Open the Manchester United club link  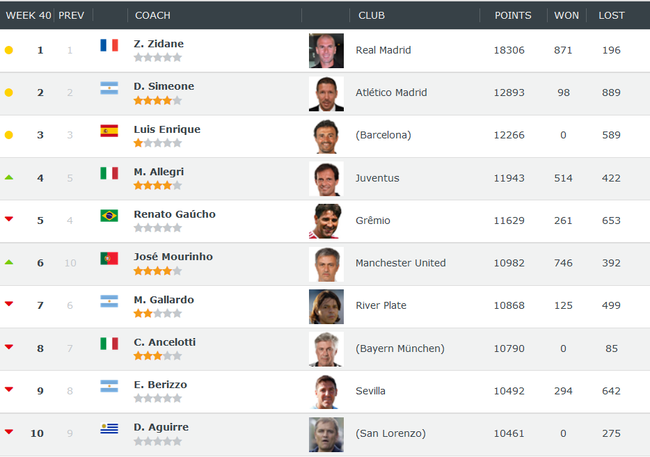pyautogui.click(x=400, y=263)
